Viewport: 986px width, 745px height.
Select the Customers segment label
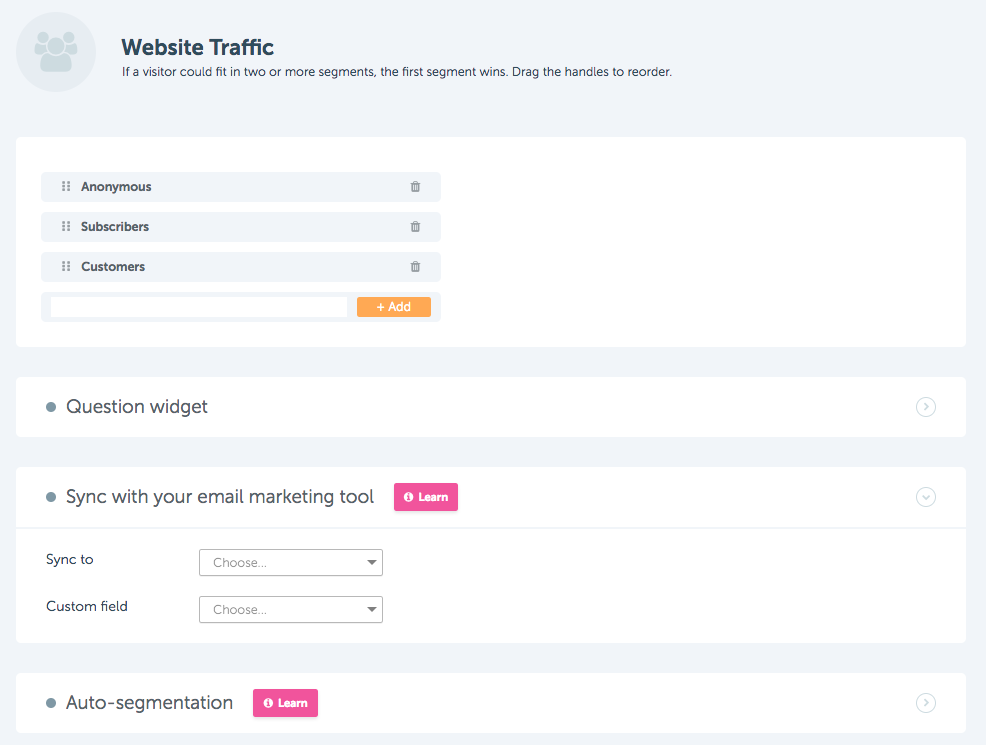point(113,267)
